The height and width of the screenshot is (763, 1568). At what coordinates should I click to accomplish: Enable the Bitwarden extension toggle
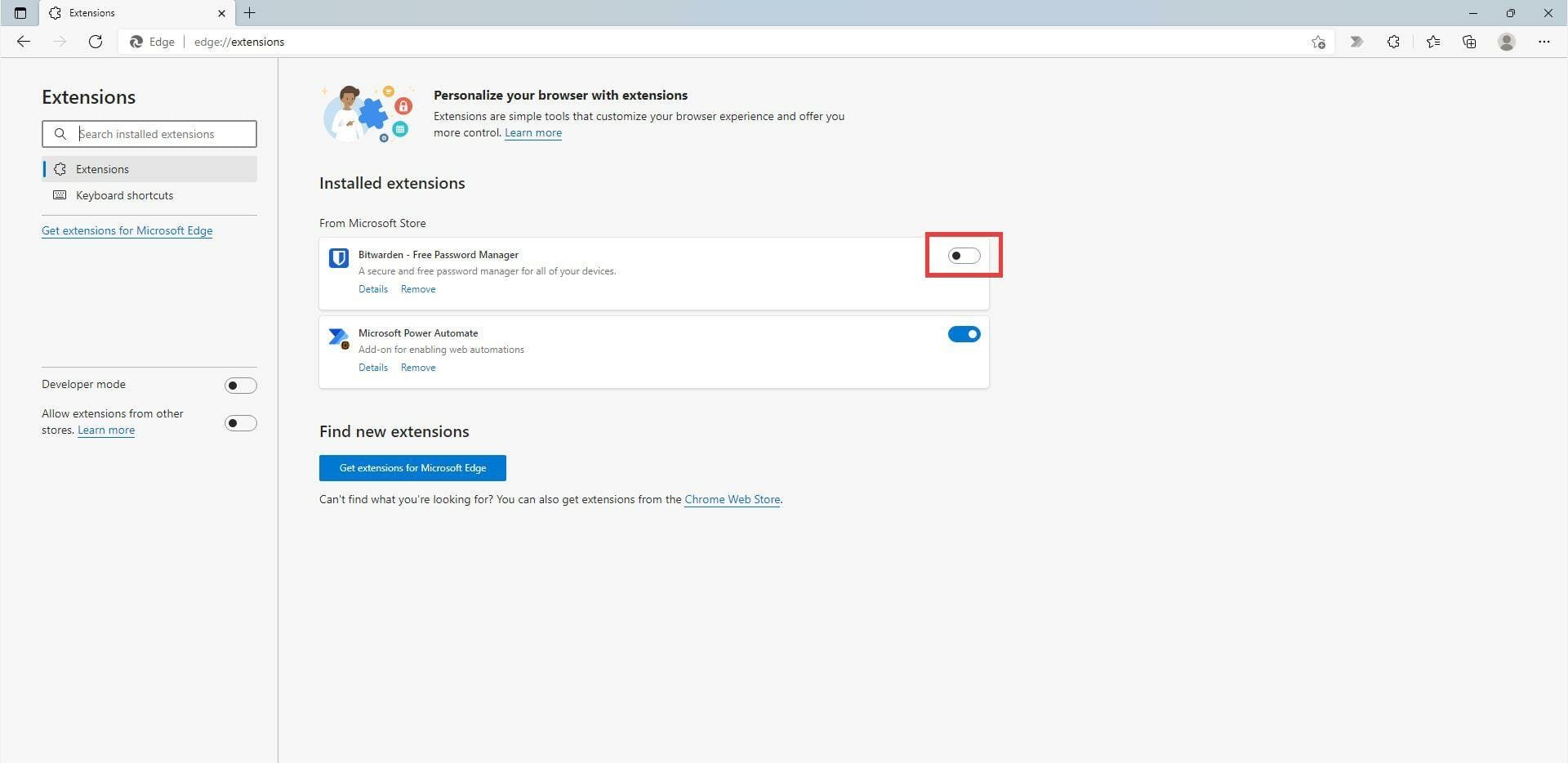click(x=964, y=256)
